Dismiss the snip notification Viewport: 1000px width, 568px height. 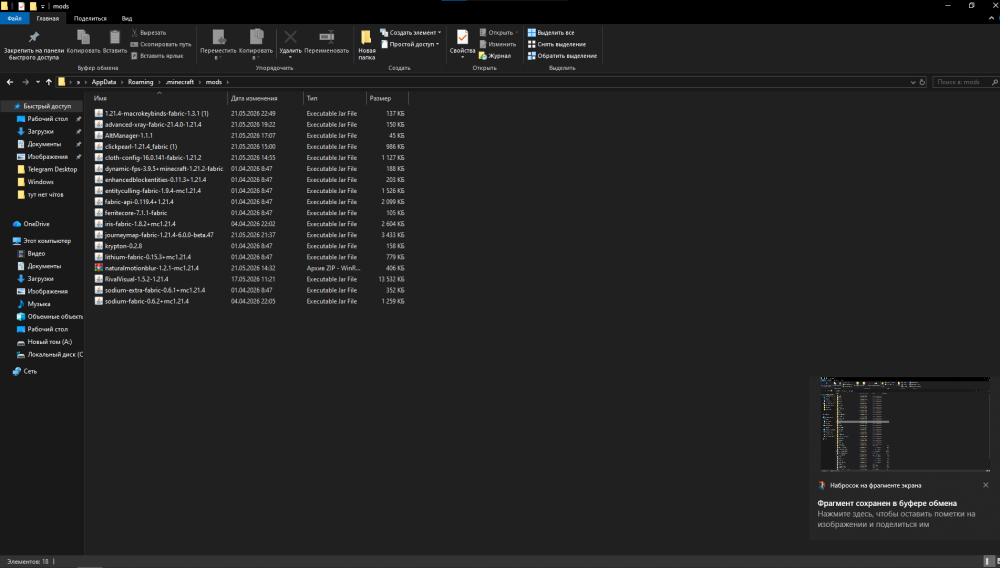985,485
